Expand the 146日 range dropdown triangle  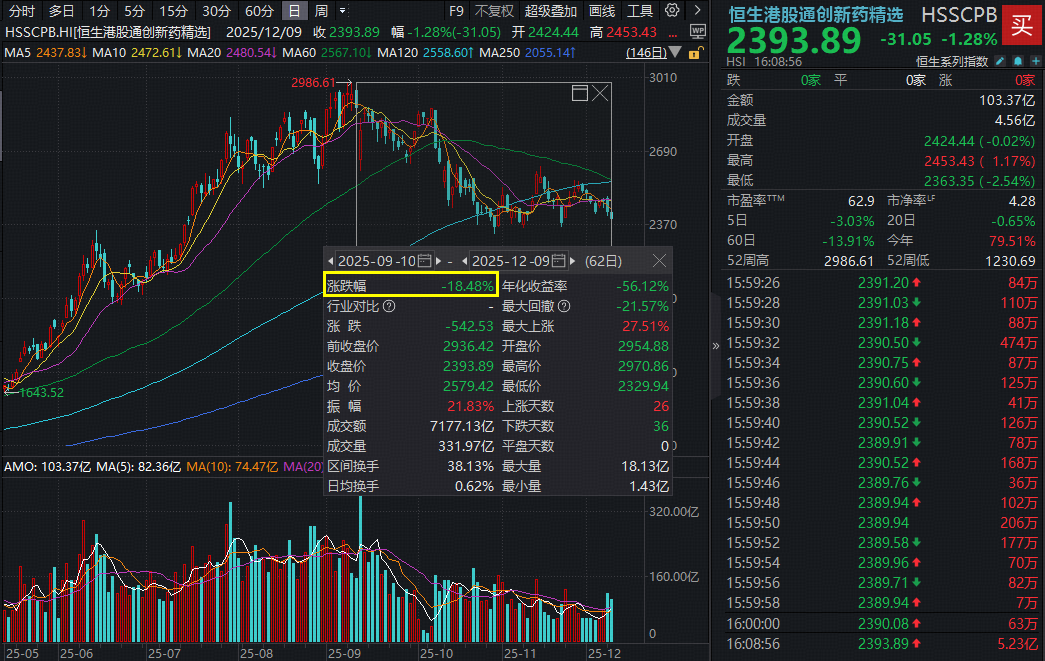click(x=674, y=52)
